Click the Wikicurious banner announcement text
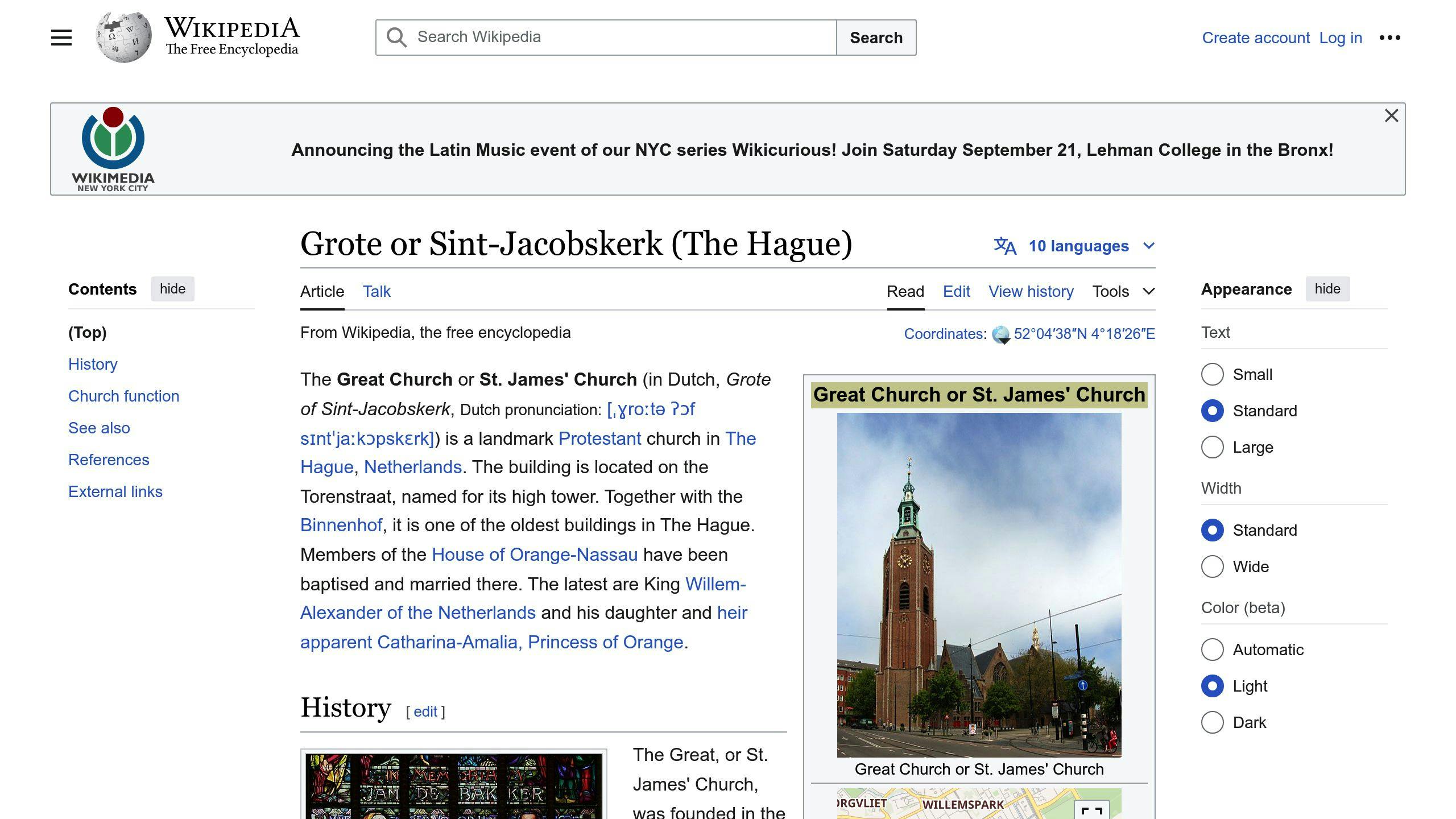This screenshot has height=819, width=1456. coord(812,150)
